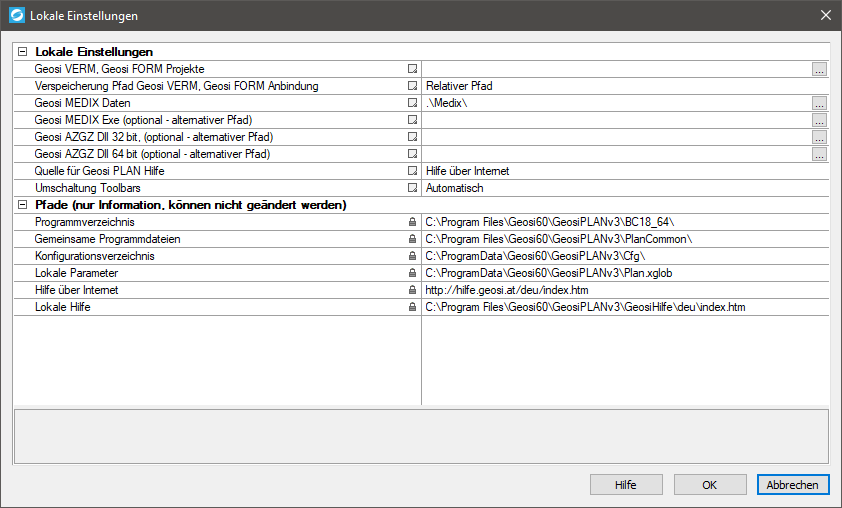842x508 pixels.
Task: Click lock icon beside Konfigurationsverzeichnis
Action: pos(412,256)
